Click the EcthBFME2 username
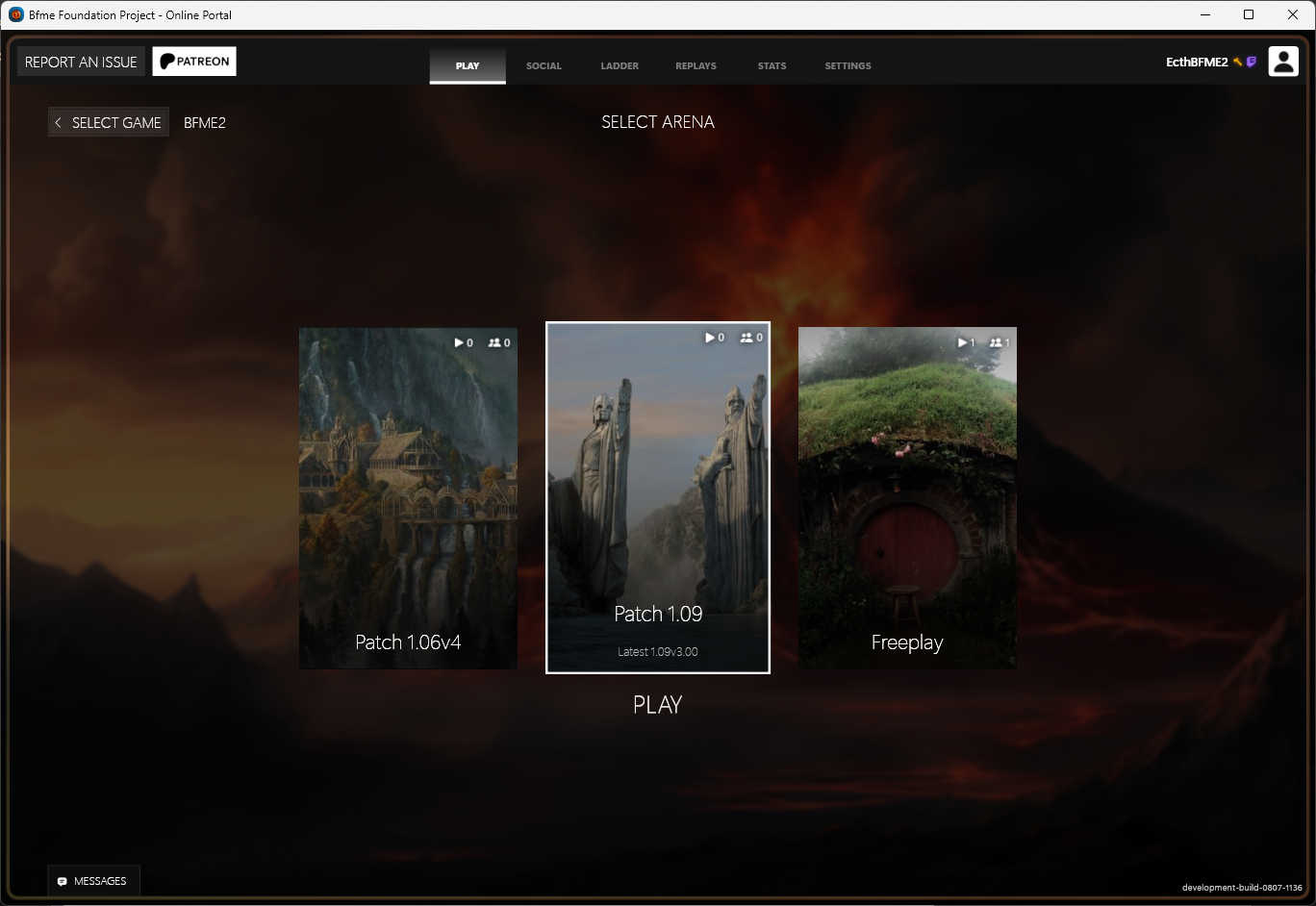 pos(1197,62)
